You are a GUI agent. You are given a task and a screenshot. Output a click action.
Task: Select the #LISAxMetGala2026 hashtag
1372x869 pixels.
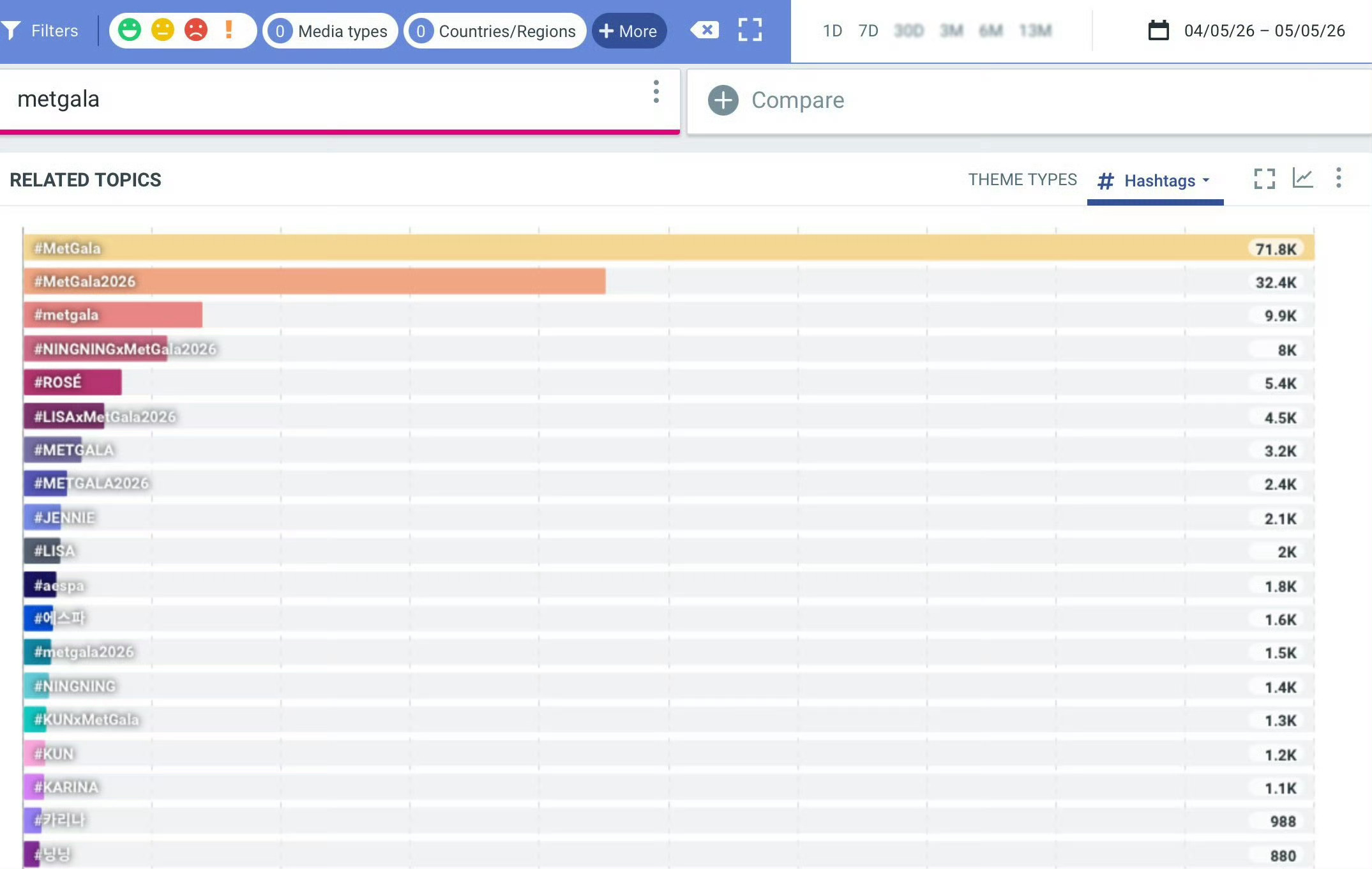click(105, 416)
